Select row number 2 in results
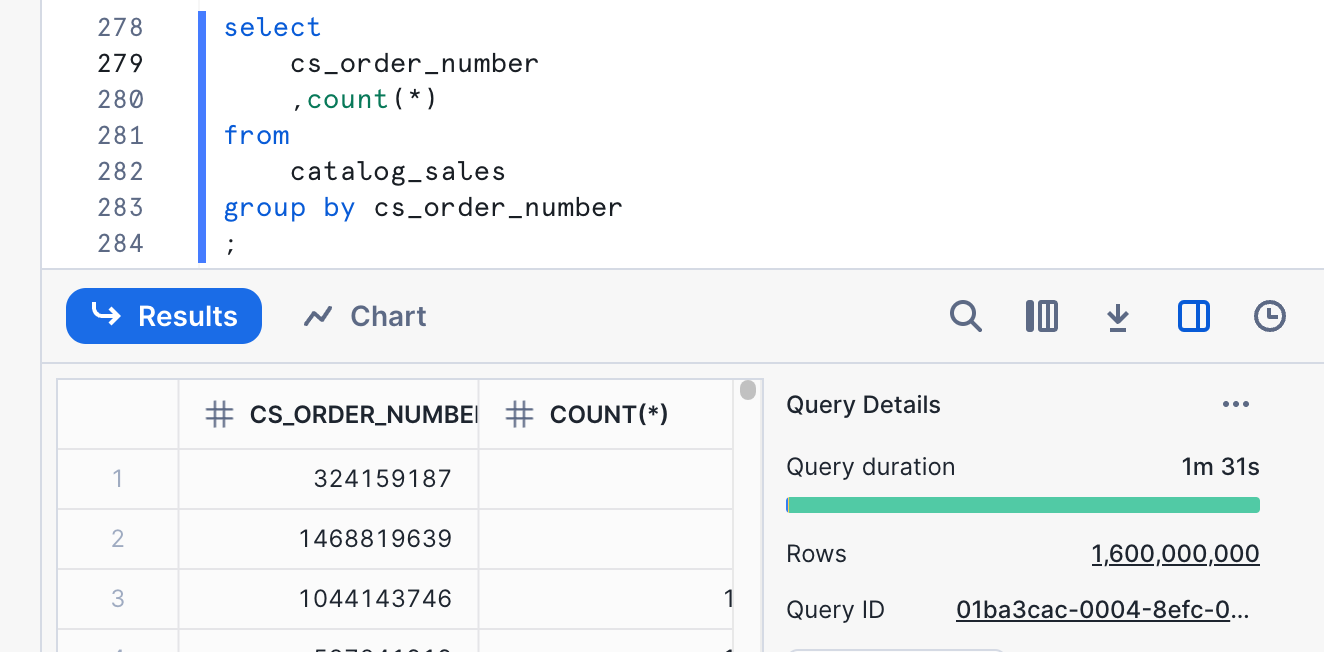The width and height of the screenshot is (1324, 652). [x=117, y=539]
